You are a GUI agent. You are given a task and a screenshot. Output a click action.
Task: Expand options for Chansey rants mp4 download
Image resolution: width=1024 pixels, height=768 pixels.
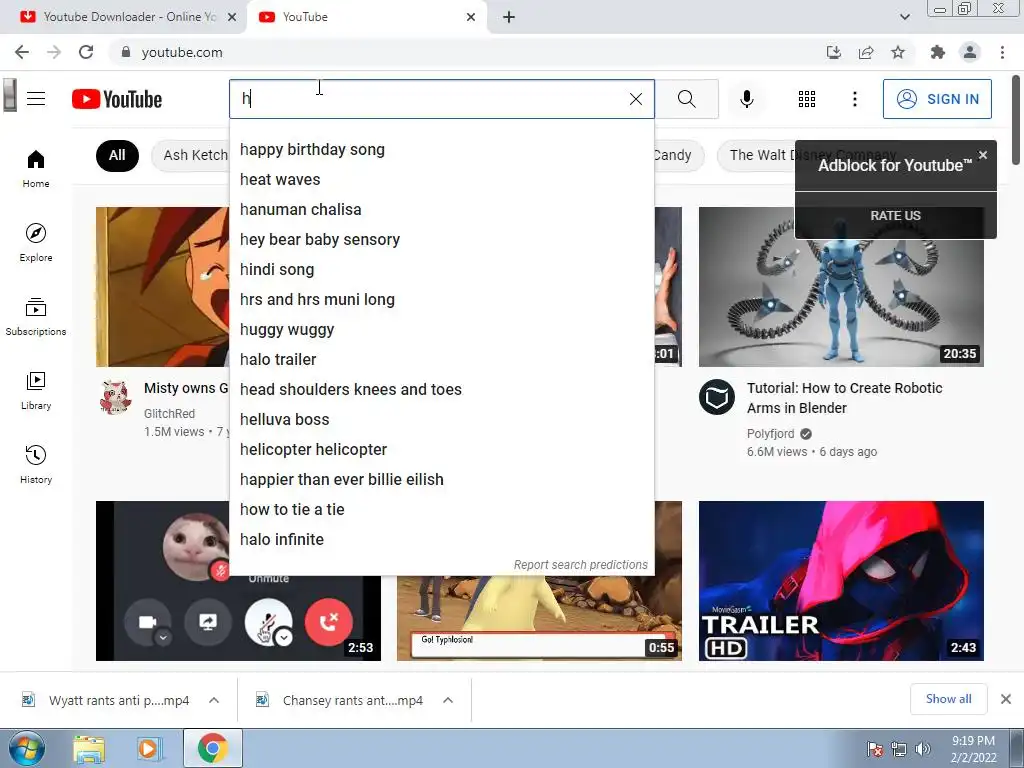[x=448, y=700]
